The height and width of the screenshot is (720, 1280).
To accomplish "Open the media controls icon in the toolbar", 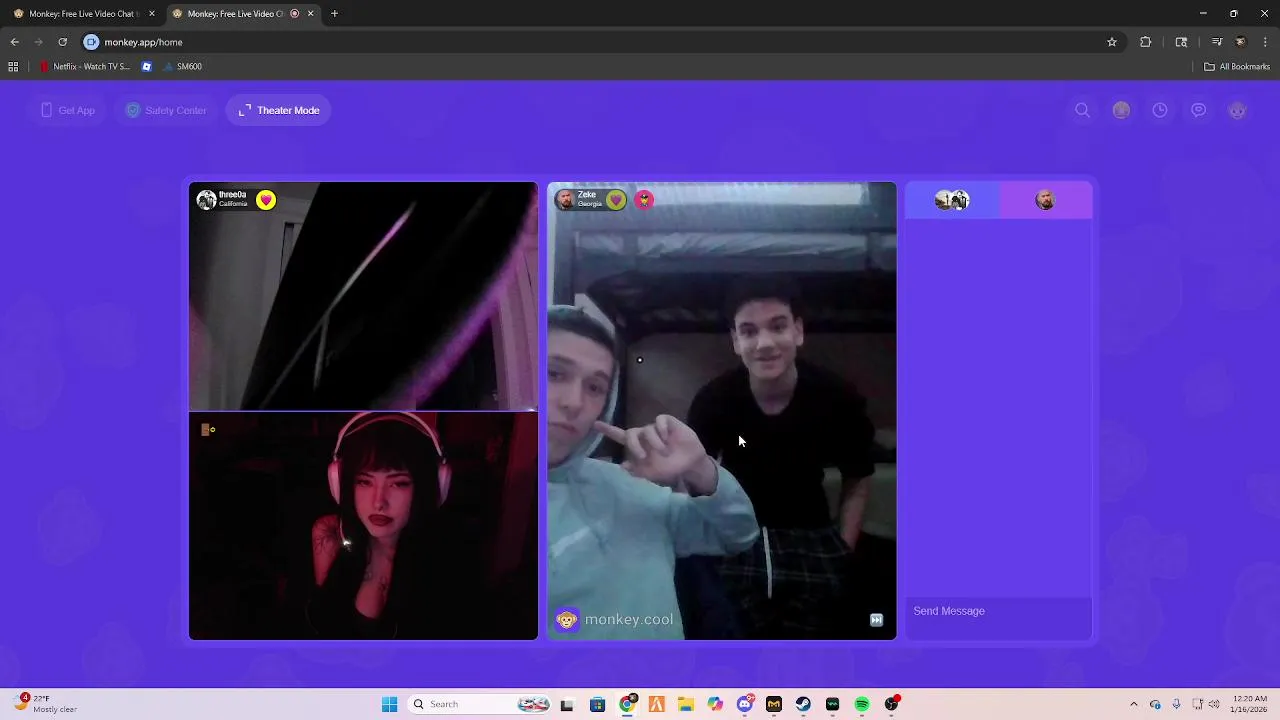I will [1217, 42].
